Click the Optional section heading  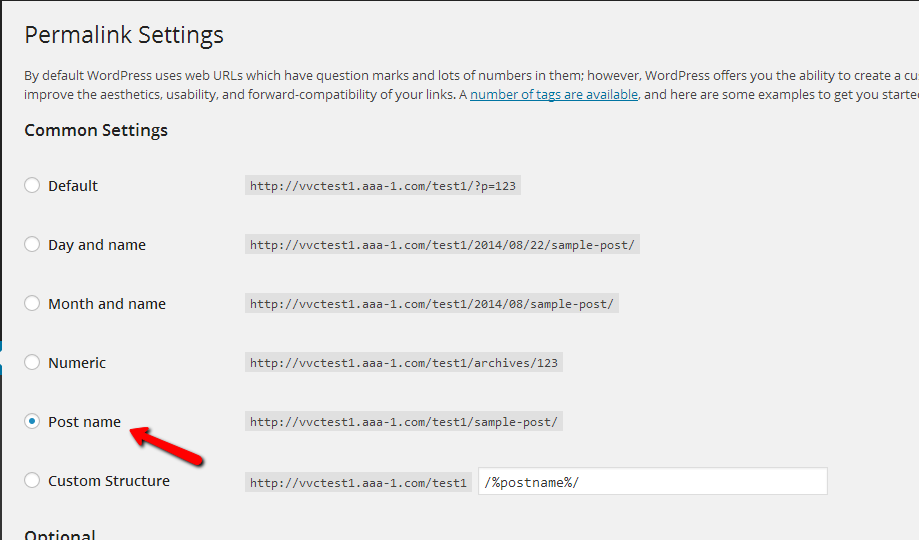click(x=60, y=534)
